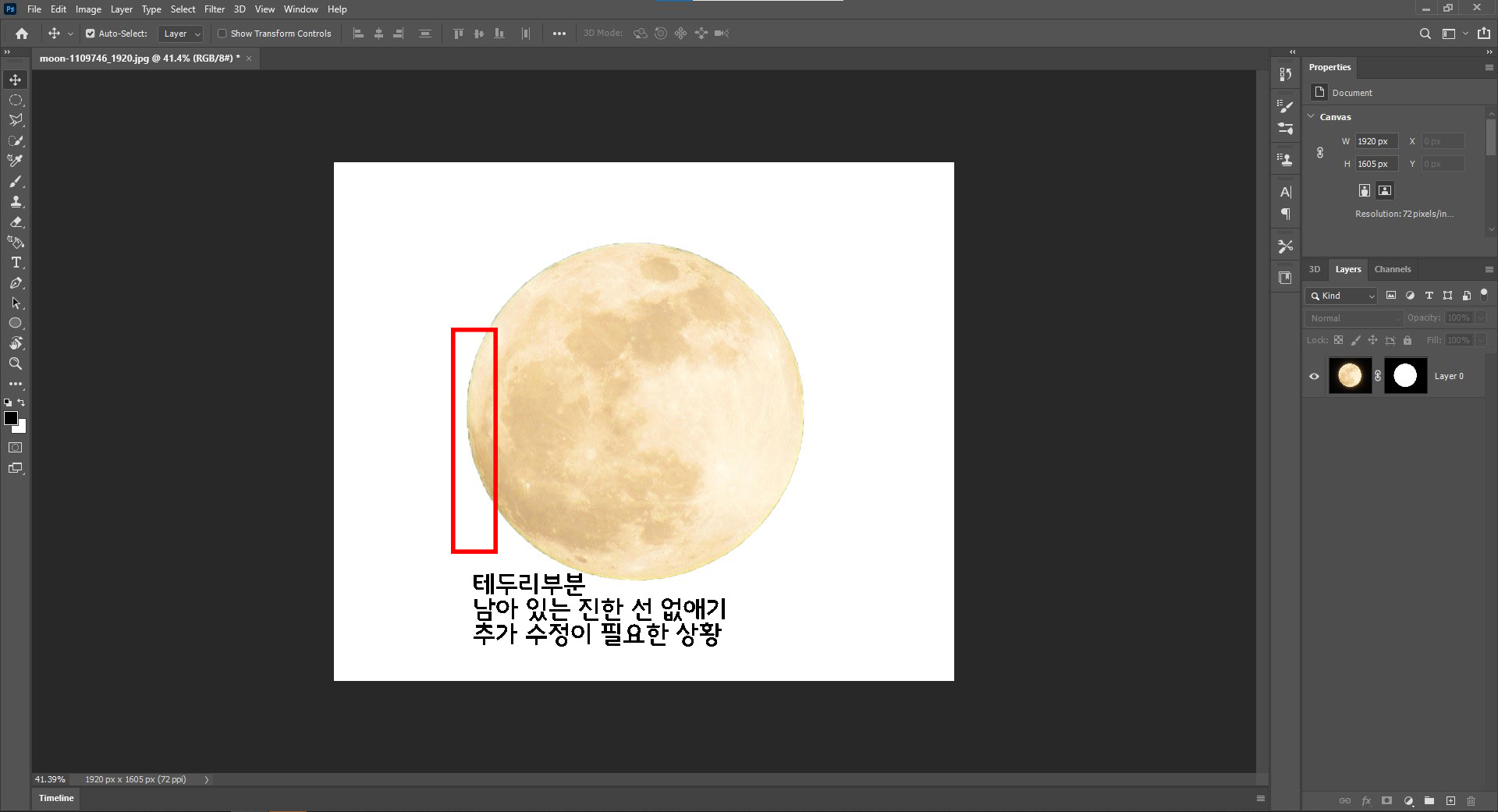Switch to the 3D panel tab

point(1315,269)
